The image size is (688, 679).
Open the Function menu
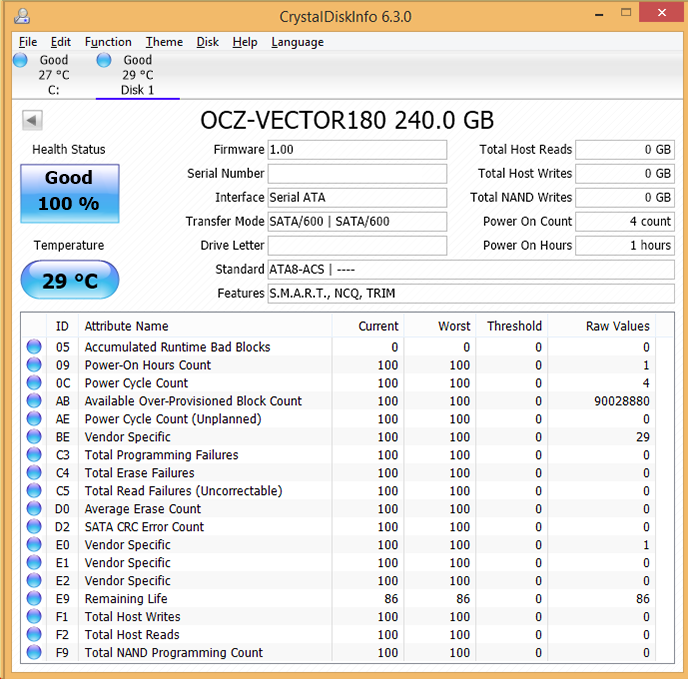108,42
